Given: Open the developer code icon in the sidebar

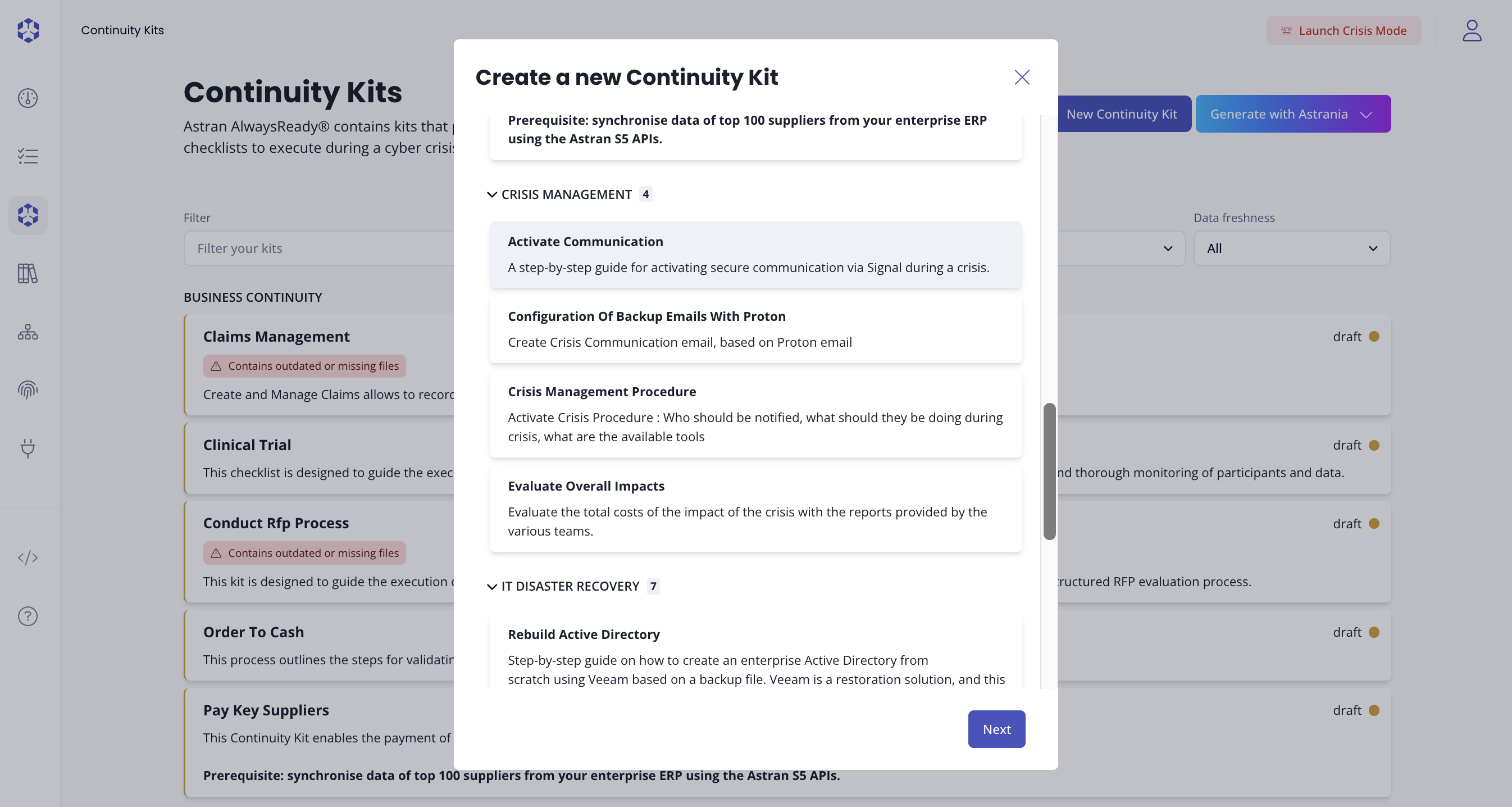Looking at the screenshot, I should (x=28, y=558).
